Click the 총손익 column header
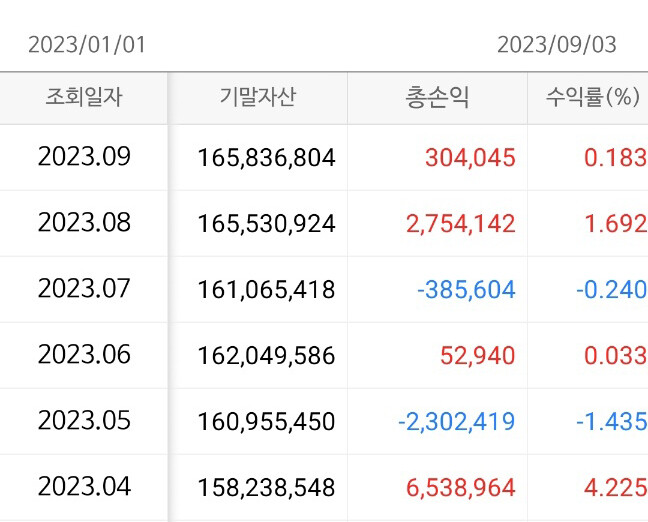 [x=438, y=98]
